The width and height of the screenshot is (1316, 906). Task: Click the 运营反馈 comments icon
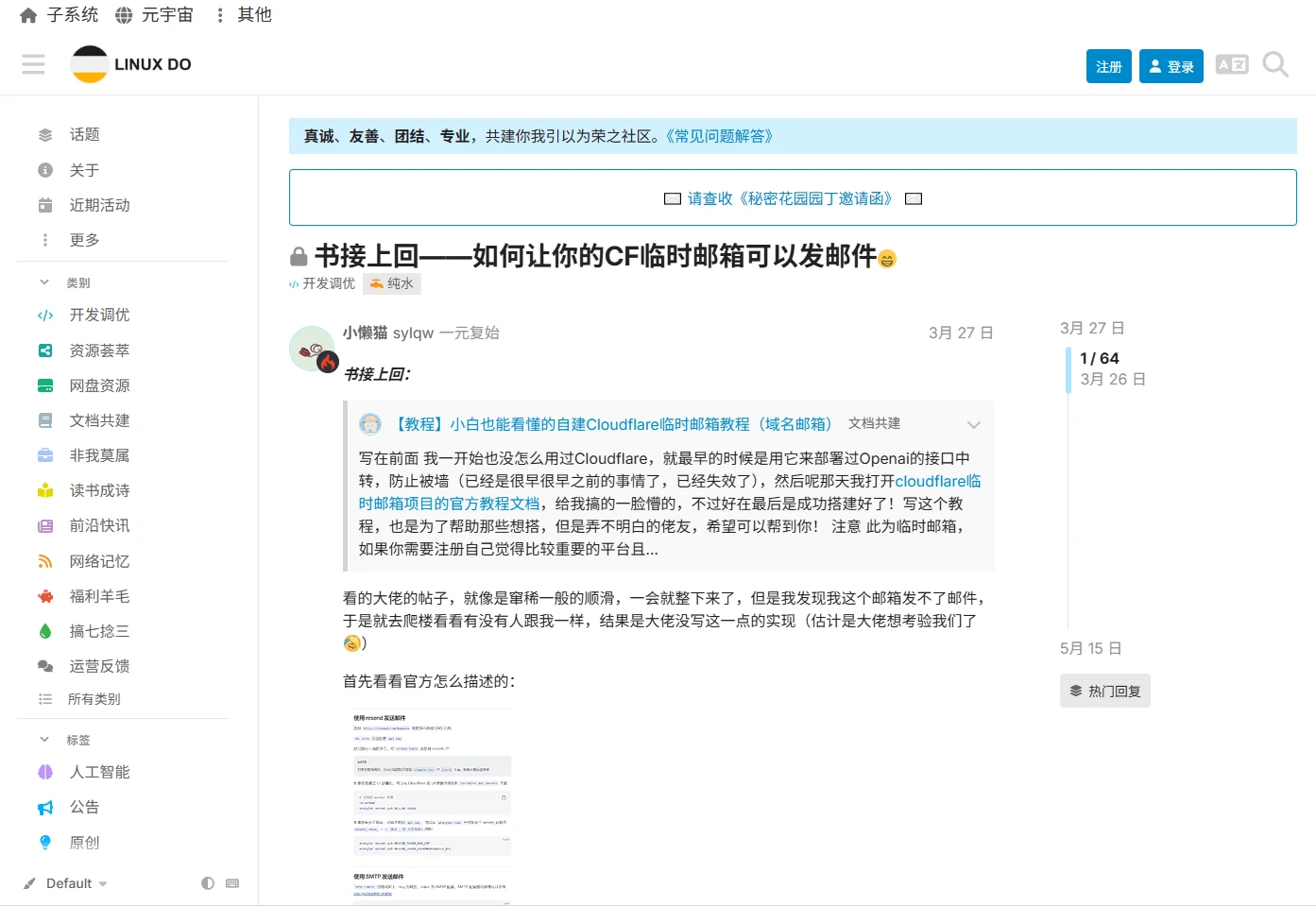(x=45, y=666)
